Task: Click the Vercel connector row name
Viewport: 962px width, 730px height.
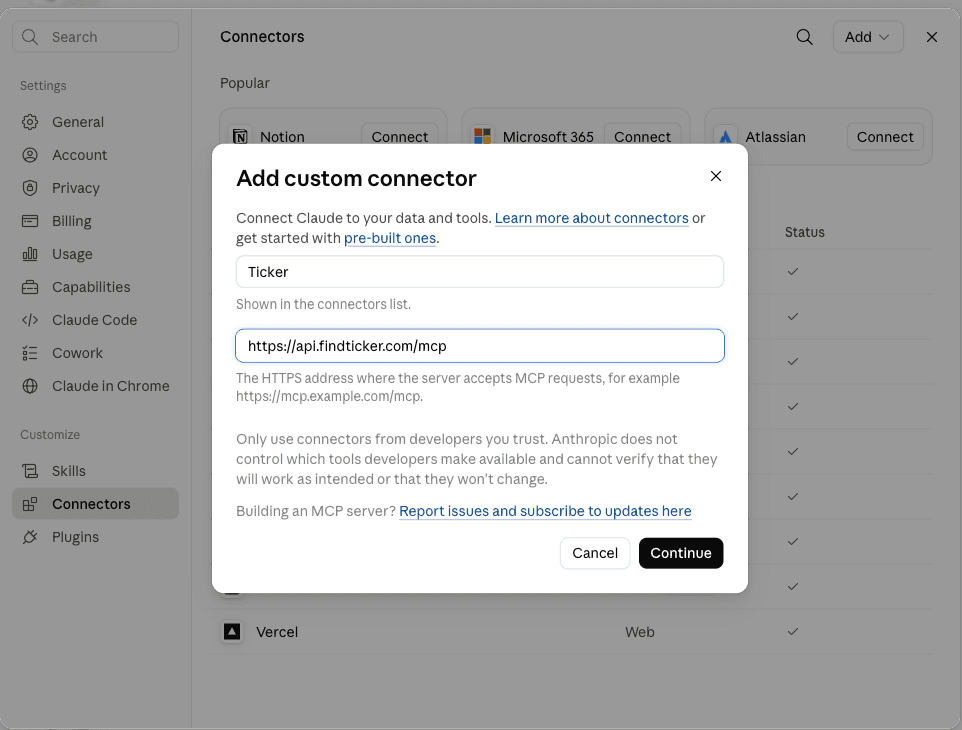Action: tap(277, 632)
